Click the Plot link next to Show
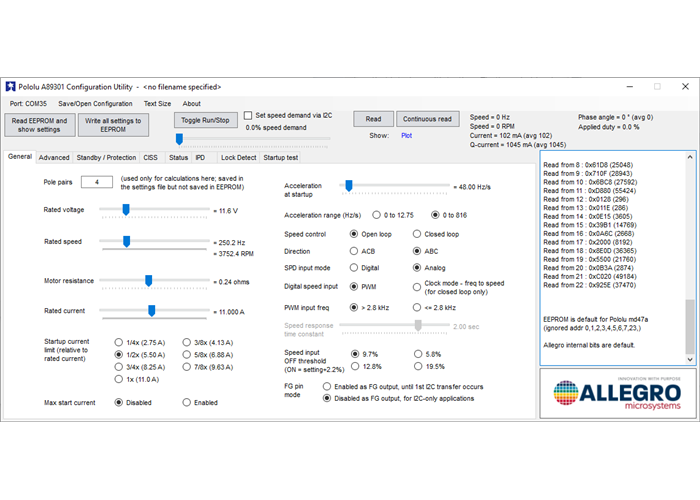Screen dimensions: 700x500 [406, 135]
